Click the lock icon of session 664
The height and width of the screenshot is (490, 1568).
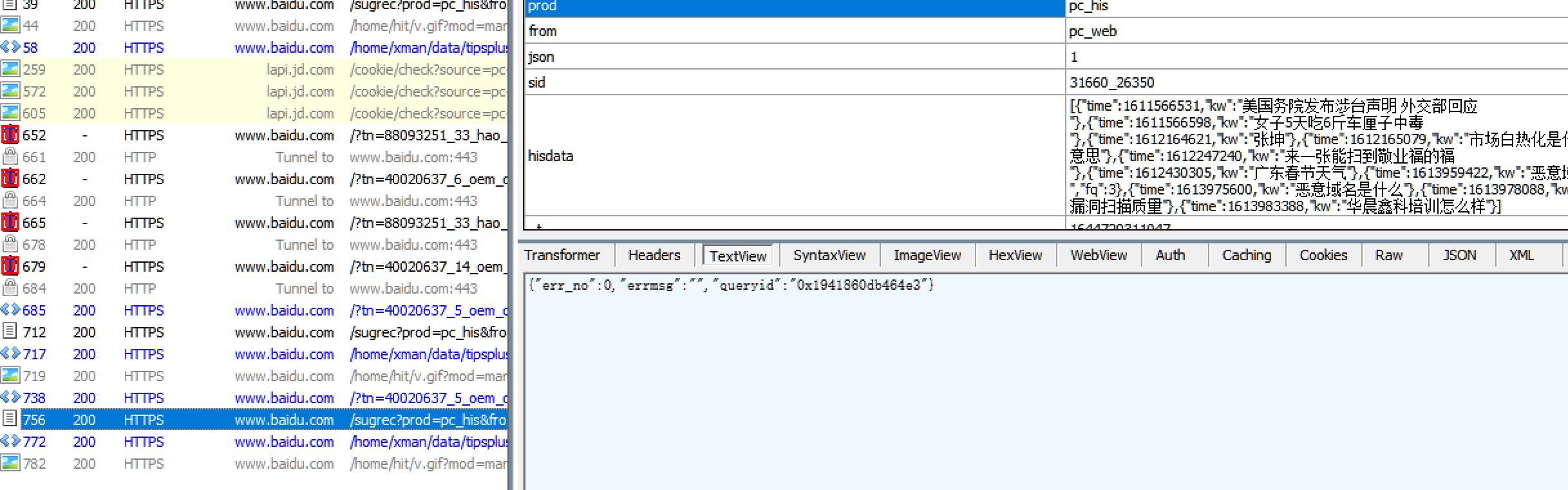(x=10, y=201)
